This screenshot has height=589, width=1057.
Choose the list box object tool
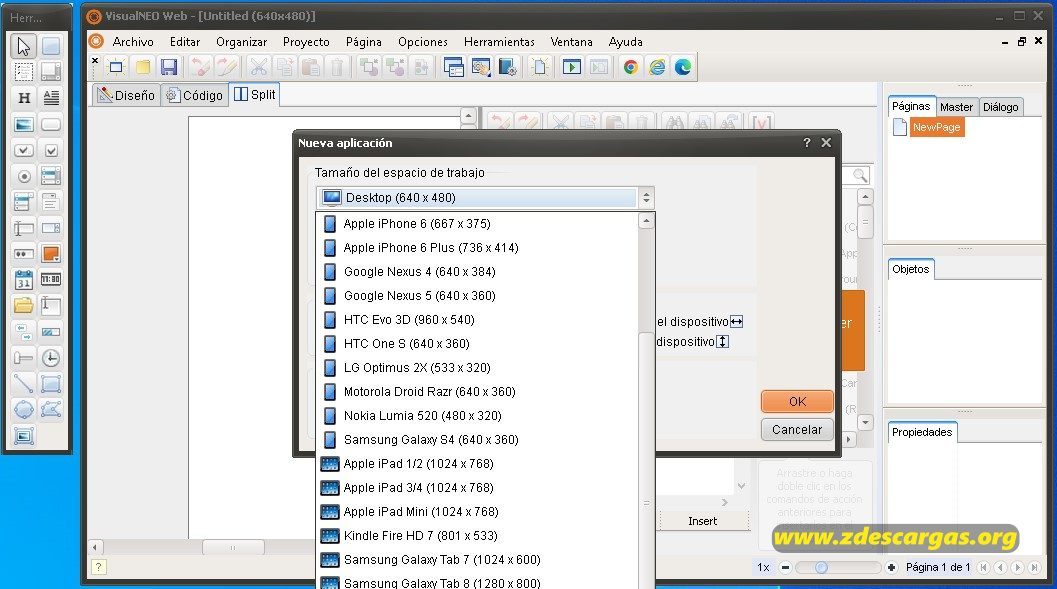51,176
